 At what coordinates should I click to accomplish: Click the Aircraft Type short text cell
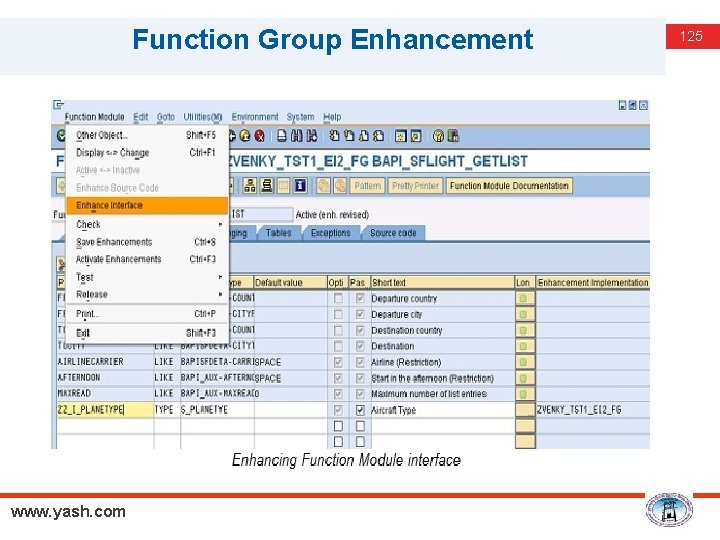[442, 410]
